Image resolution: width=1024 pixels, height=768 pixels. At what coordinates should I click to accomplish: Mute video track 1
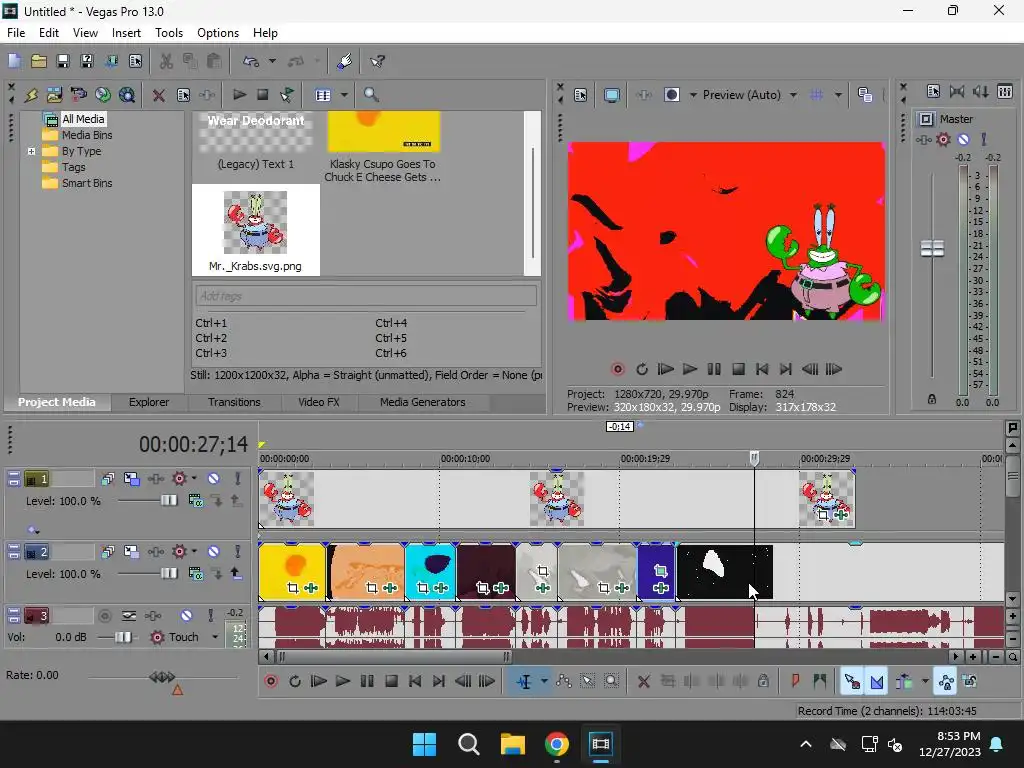(x=213, y=479)
